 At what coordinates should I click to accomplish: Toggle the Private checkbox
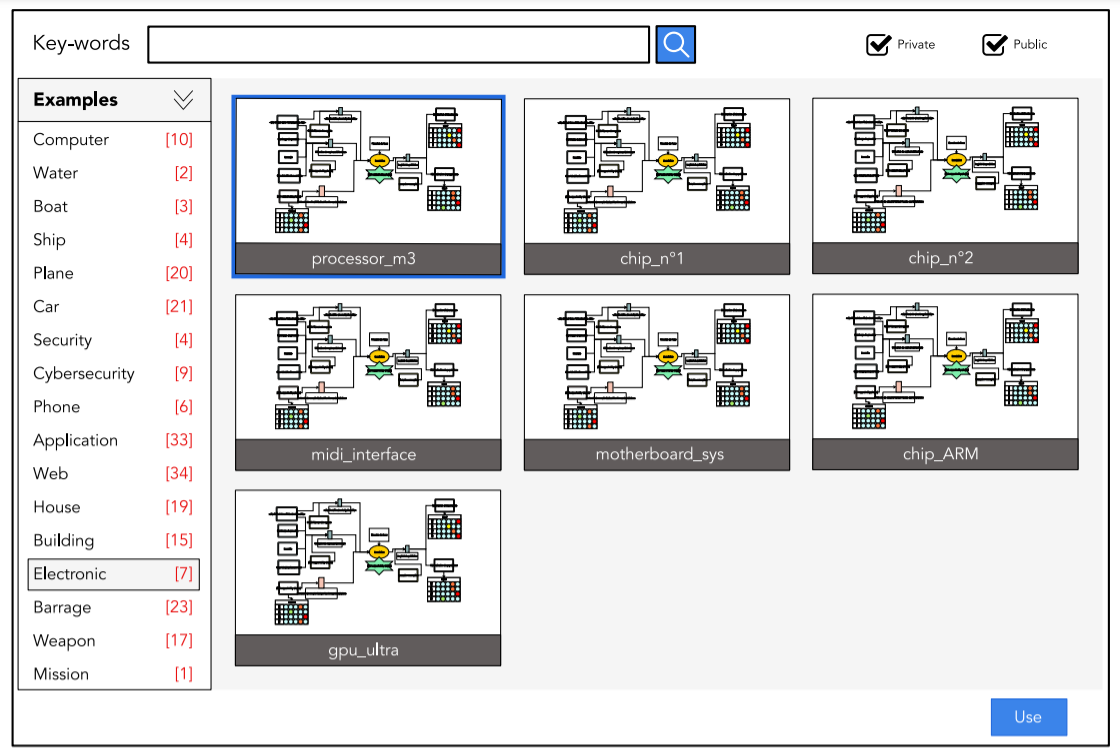(x=878, y=44)
